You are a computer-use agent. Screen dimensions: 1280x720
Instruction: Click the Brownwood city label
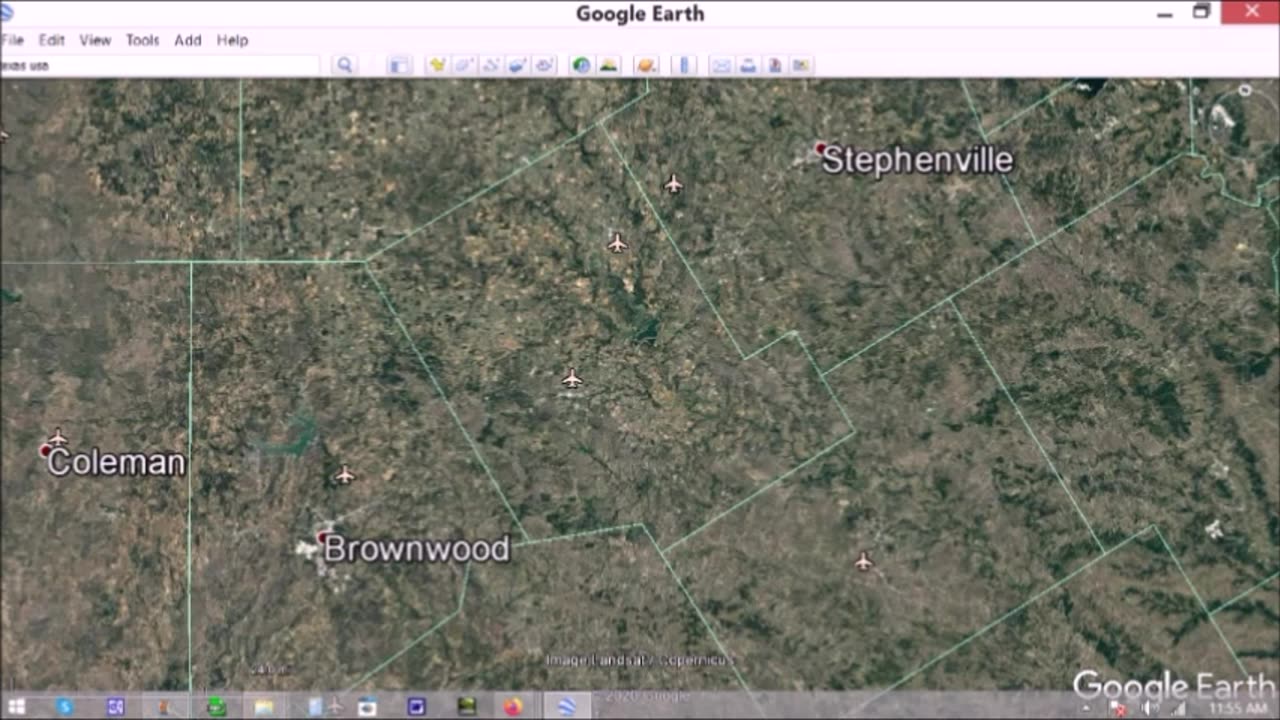point(417,549)
